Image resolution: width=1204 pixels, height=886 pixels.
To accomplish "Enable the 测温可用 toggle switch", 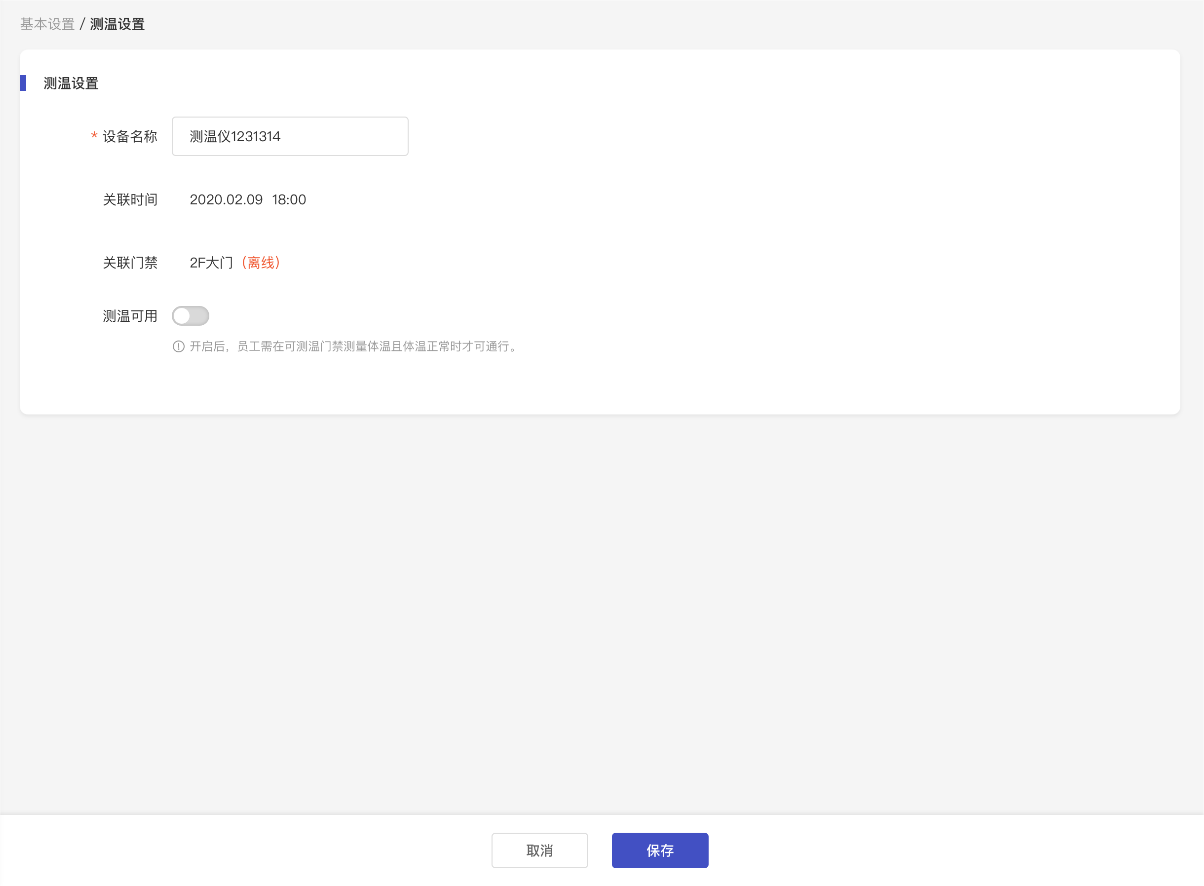I will (x=190, y=316).
